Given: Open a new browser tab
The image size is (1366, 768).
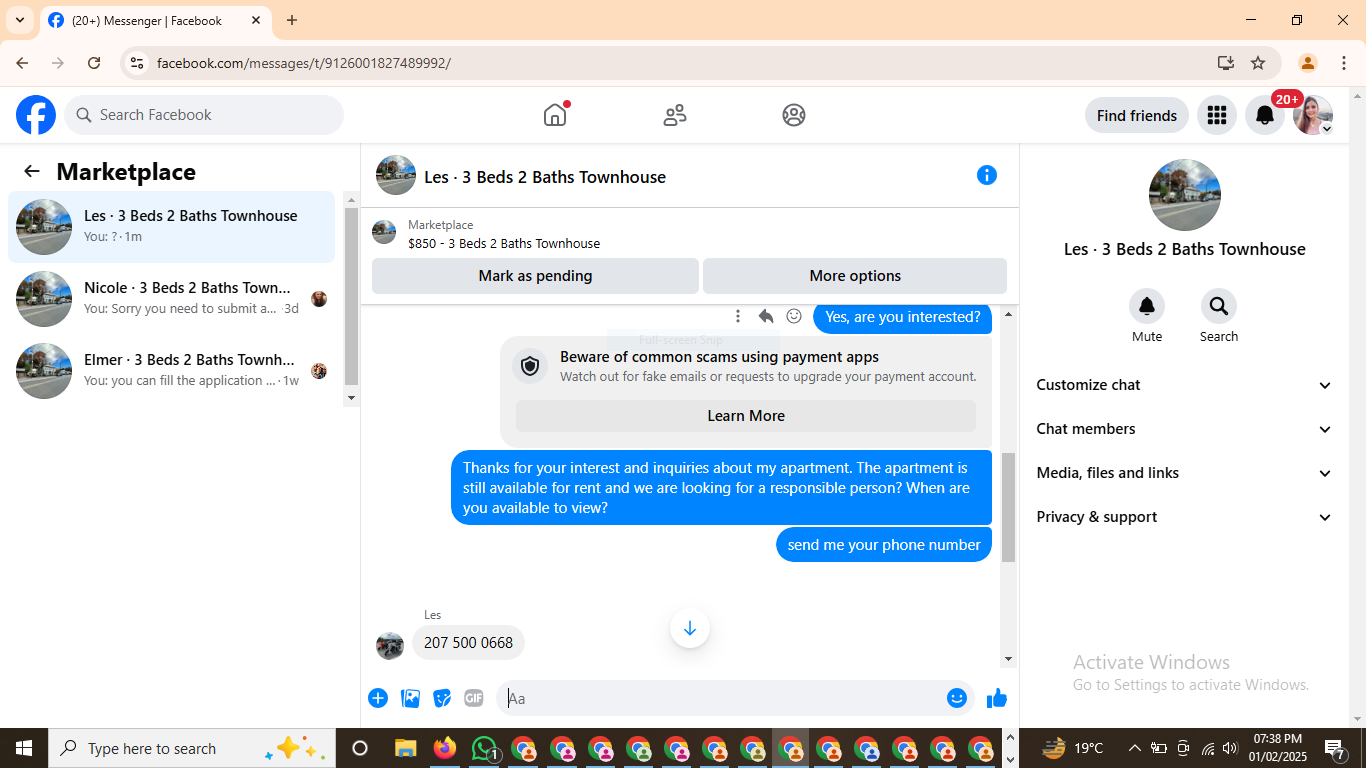Looking at the screenshot, I should point(292,20).
